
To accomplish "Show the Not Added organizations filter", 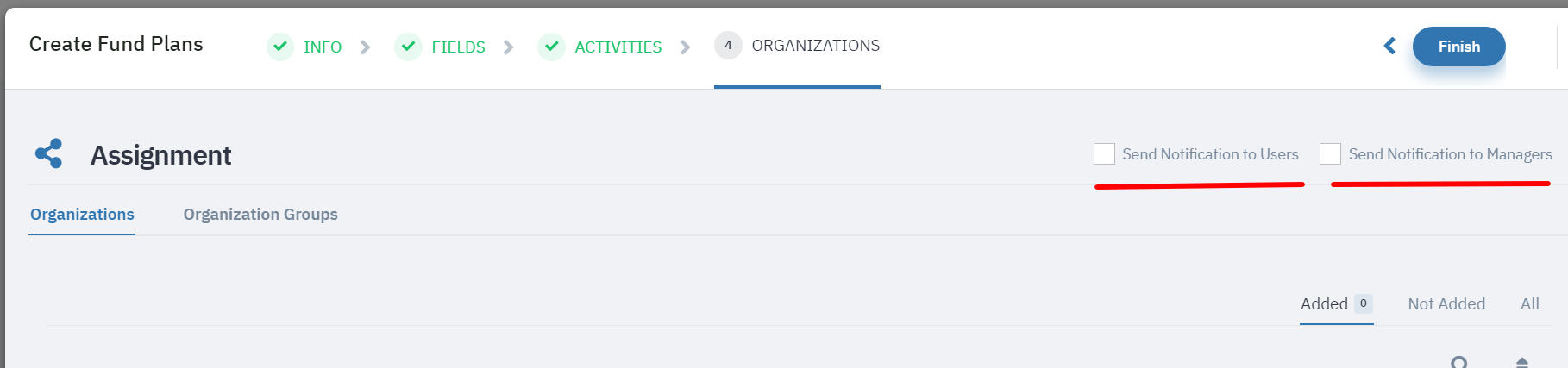I will [x=1446, y=303].
